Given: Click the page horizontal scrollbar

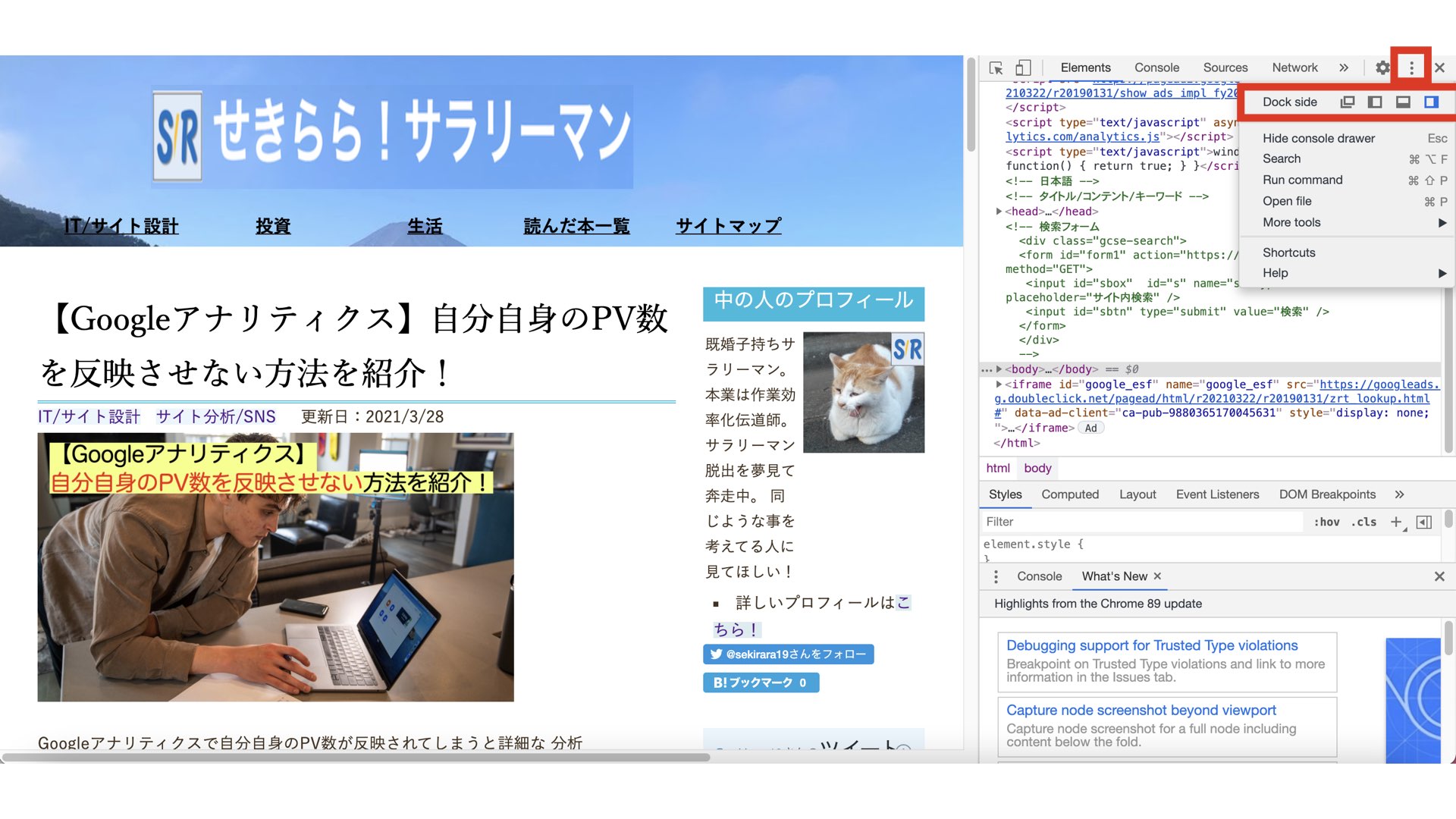Looking at the screenshot, I should point(356,757).
